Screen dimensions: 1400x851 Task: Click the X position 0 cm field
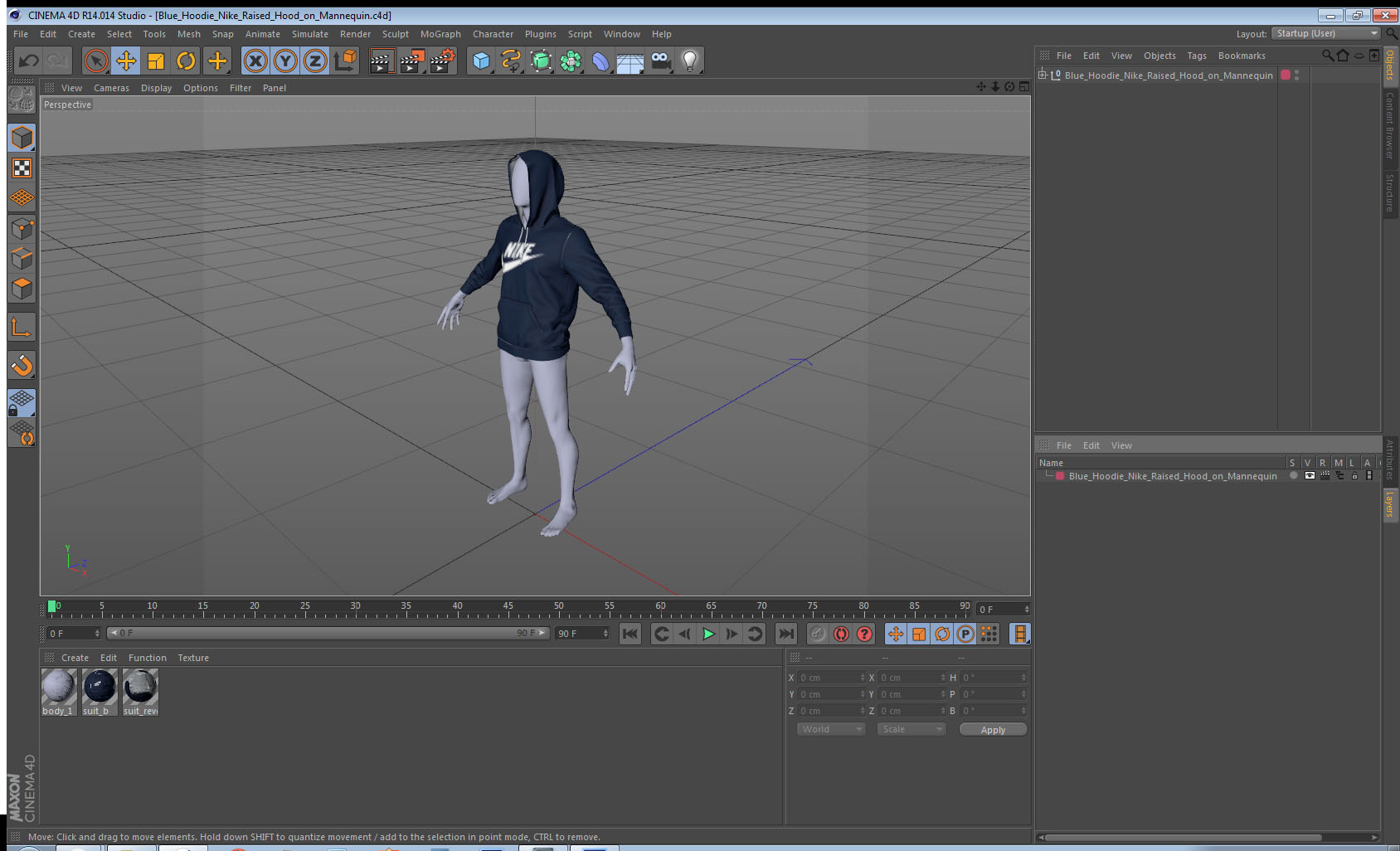[830, 678]
